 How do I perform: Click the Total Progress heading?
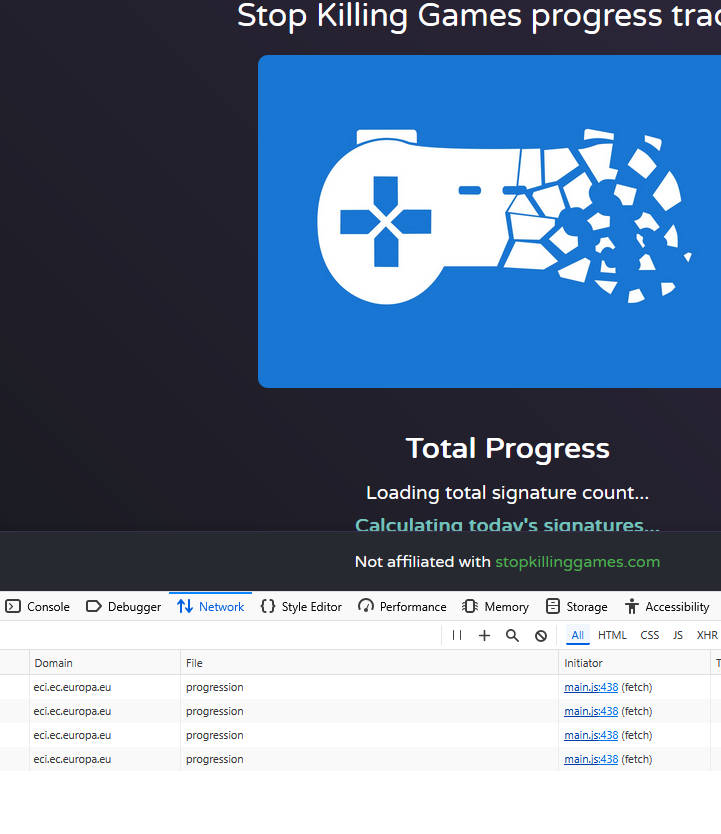point(507,448)
